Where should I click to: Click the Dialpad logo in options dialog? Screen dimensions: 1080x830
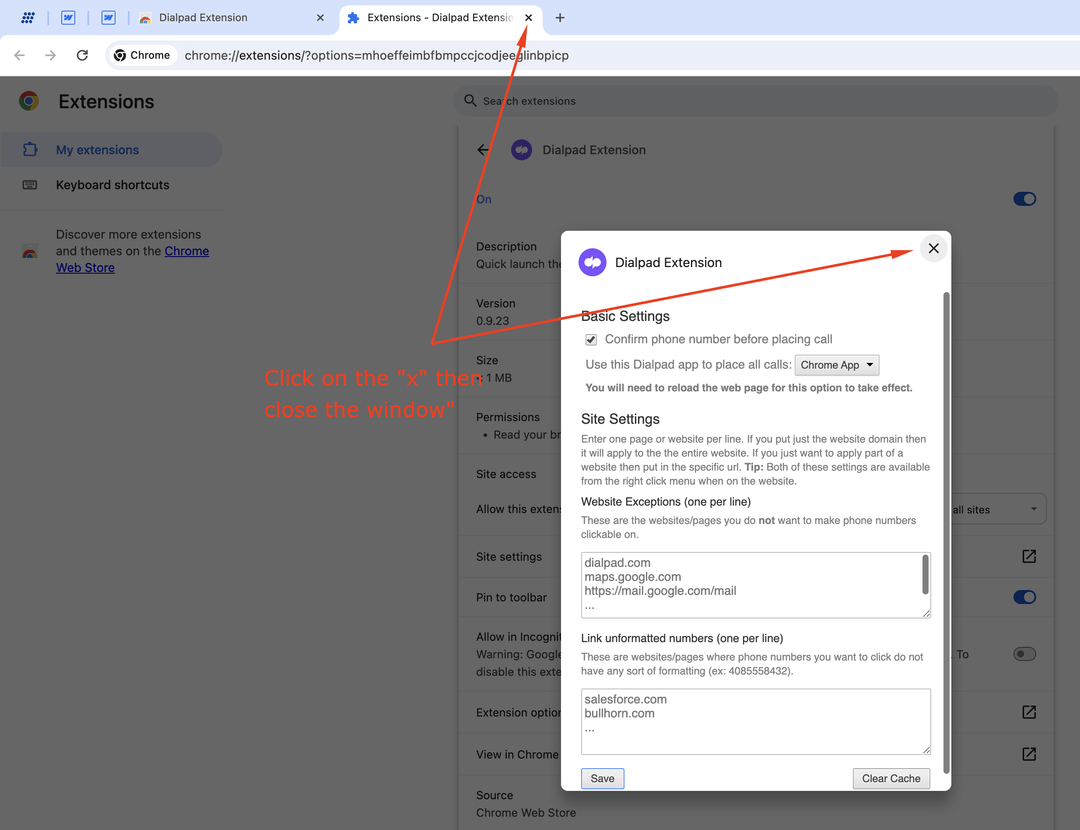(592, 262)
